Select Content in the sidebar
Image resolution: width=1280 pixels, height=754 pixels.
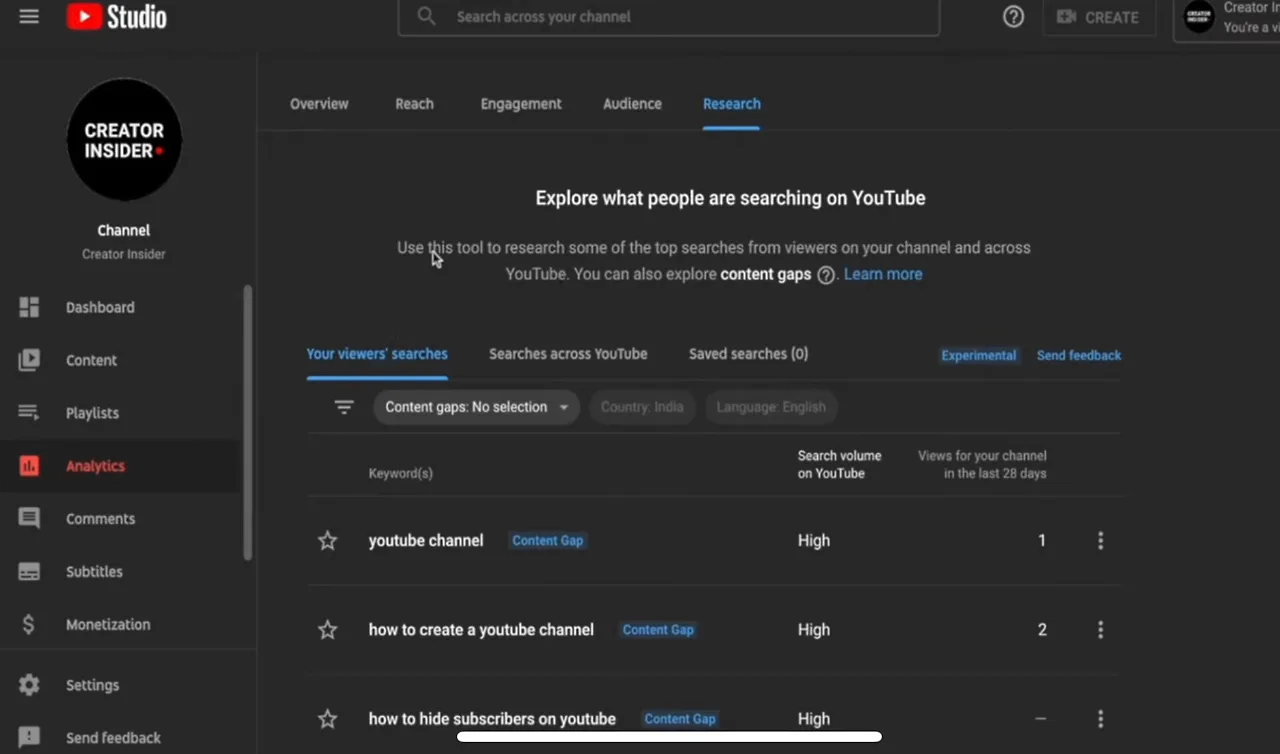click(91, 360)
